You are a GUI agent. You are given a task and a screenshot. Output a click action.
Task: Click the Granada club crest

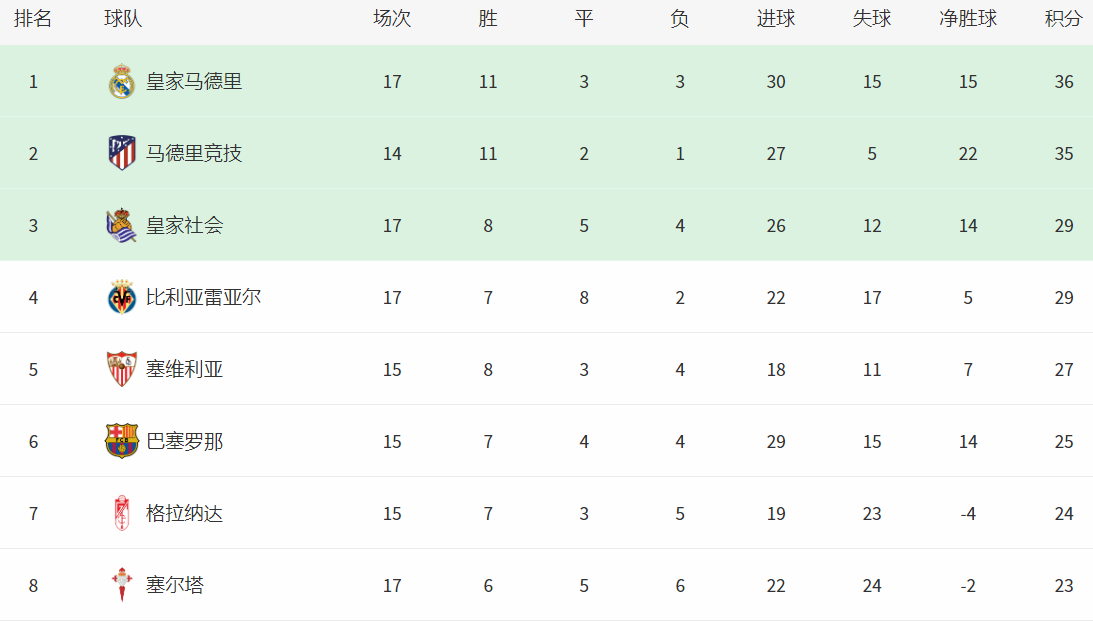coord(122,514)
